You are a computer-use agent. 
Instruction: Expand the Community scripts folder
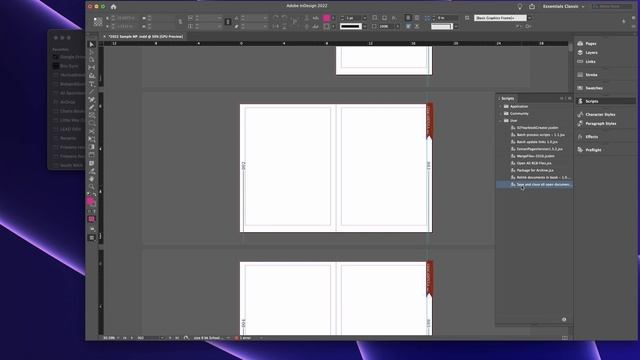point(500,113)
